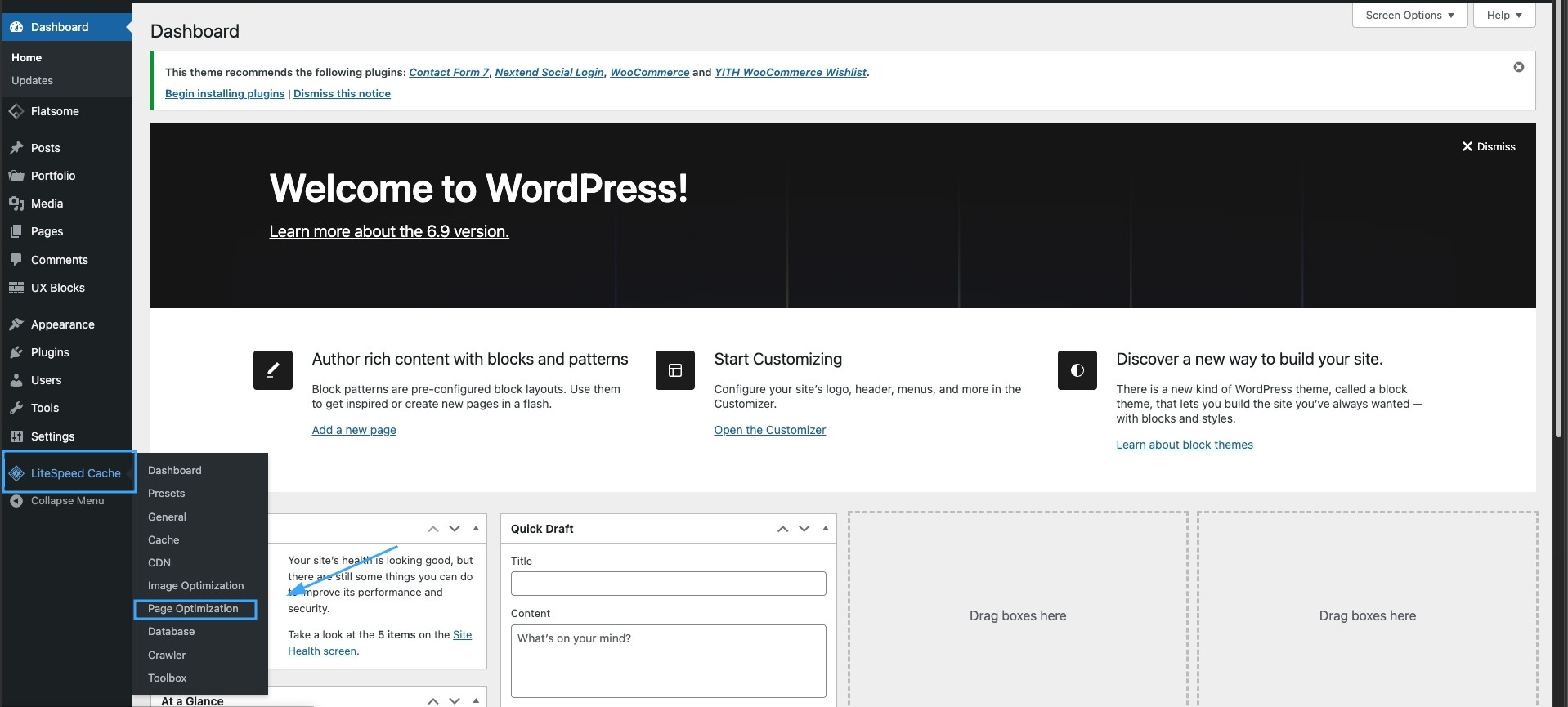Open Image Optimization submenu item
The width and height of the screenshot is (1568, 707).
pyautogui.click(x=196, y=586)
